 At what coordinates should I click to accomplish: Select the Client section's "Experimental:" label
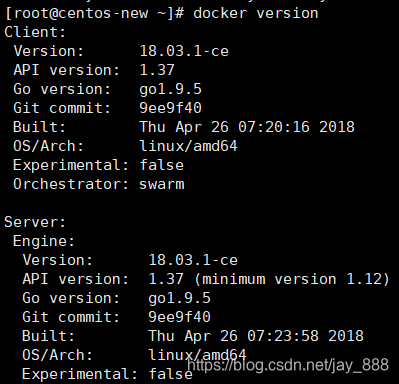(71, 165)
